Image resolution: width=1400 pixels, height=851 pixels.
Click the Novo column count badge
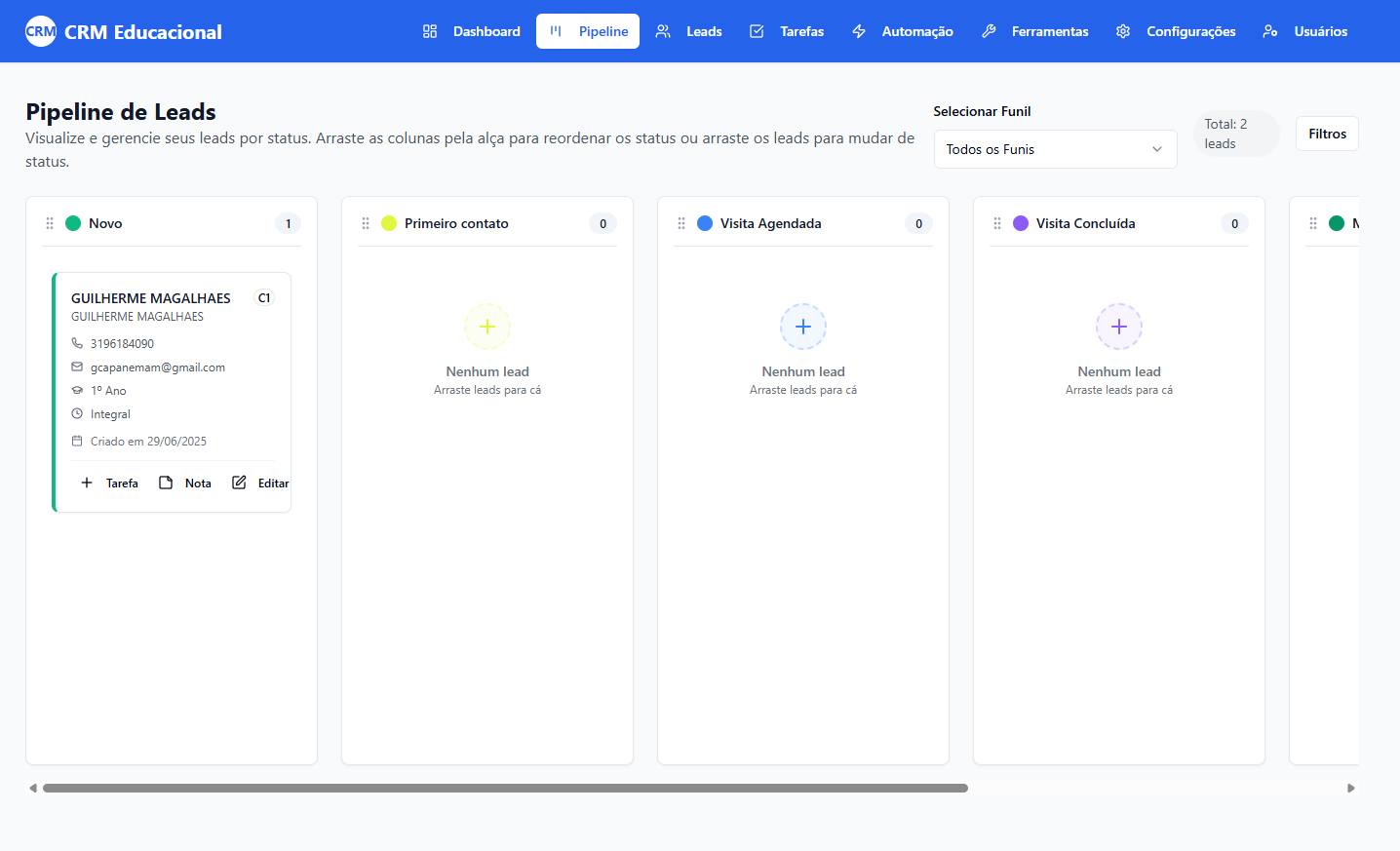tap(288, 223)
